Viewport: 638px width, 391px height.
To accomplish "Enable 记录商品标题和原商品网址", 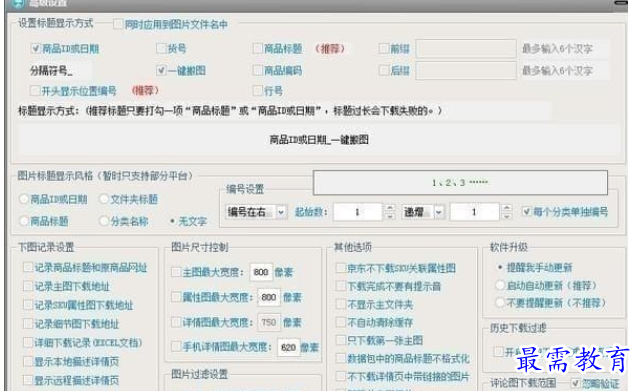I will point(28,267).
